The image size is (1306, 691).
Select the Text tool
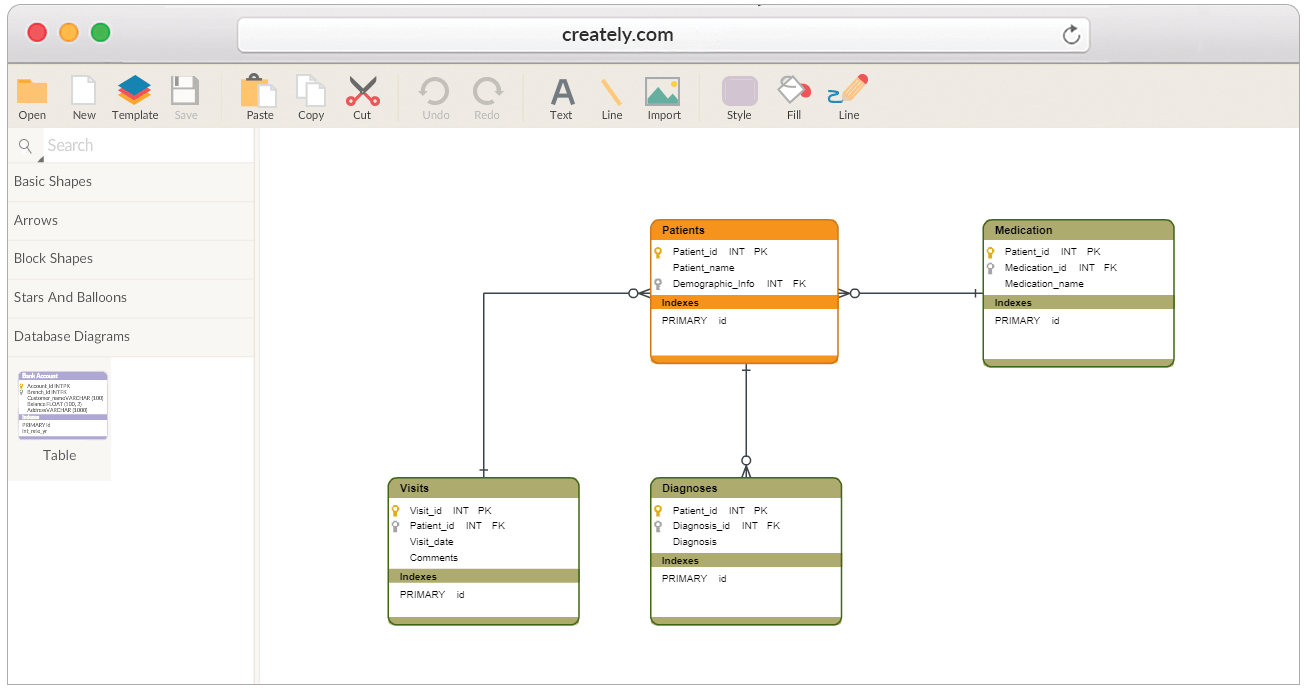[561, 95]
